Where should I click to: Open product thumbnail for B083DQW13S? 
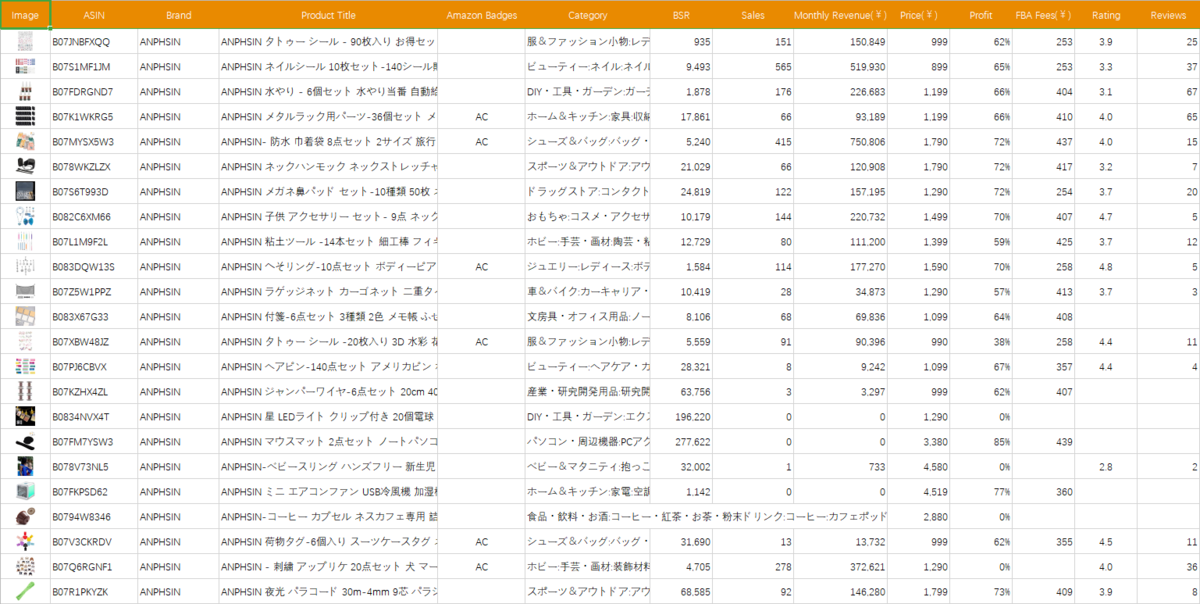[25, 267]
